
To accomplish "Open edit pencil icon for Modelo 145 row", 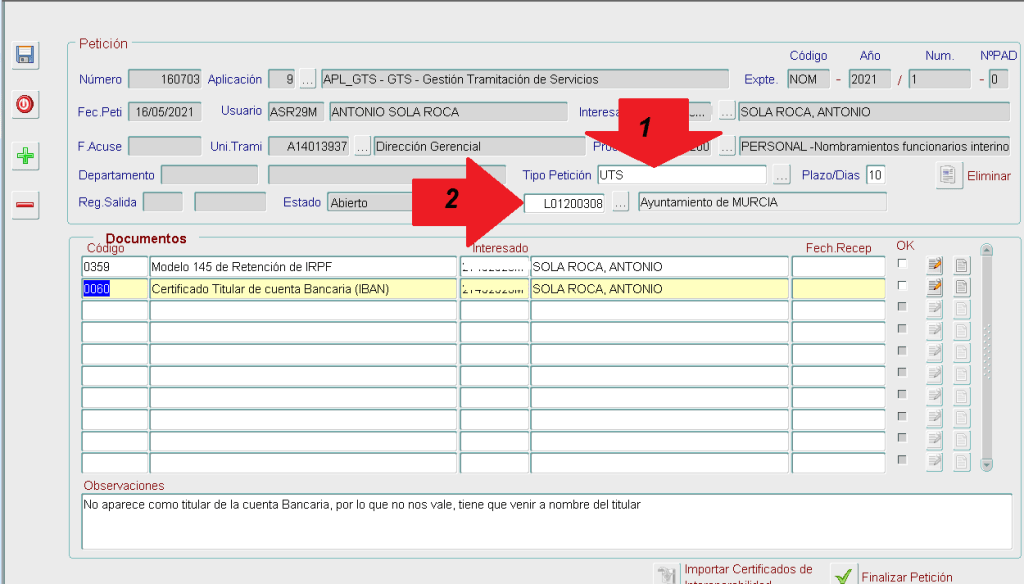I will pyautogui.click(x=935, y=266).
